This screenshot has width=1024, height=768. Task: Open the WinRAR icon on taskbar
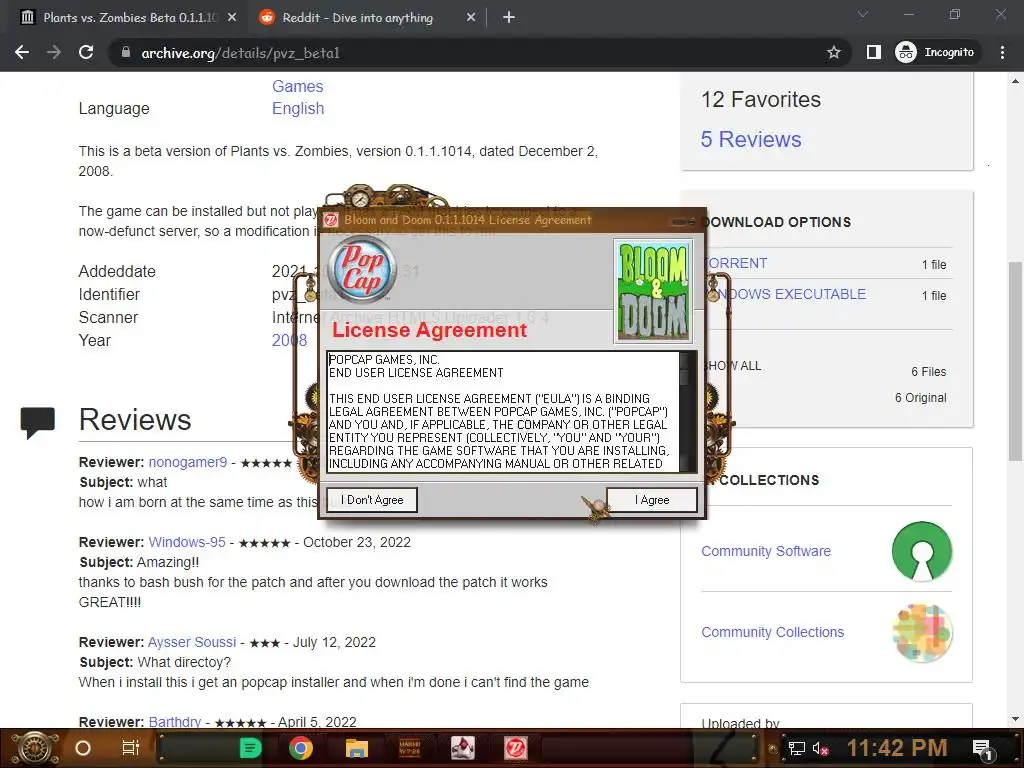coord(409,748)
